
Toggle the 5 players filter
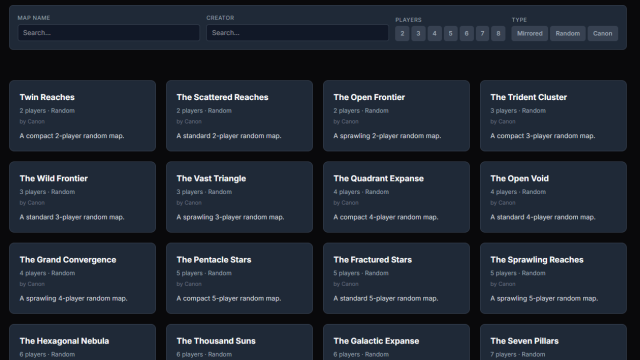(x=450, y=33)
